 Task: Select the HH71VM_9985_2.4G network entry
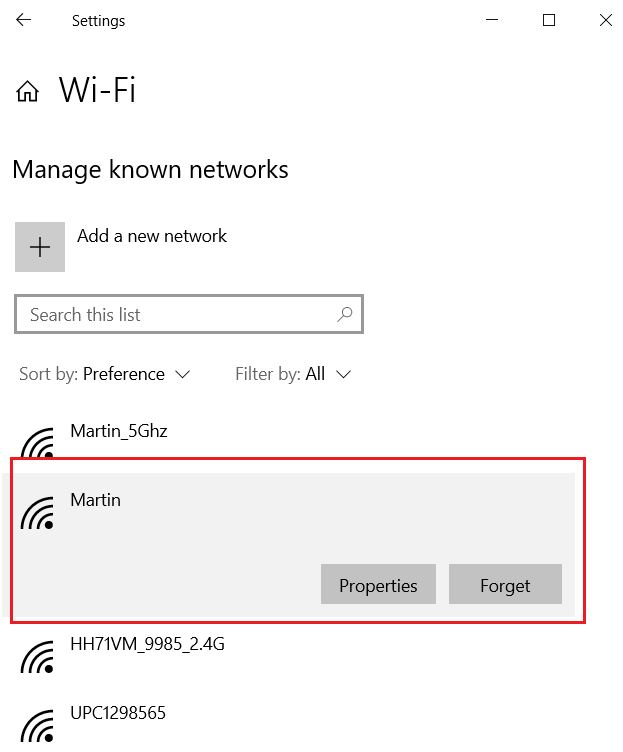(x=288, y=654)
